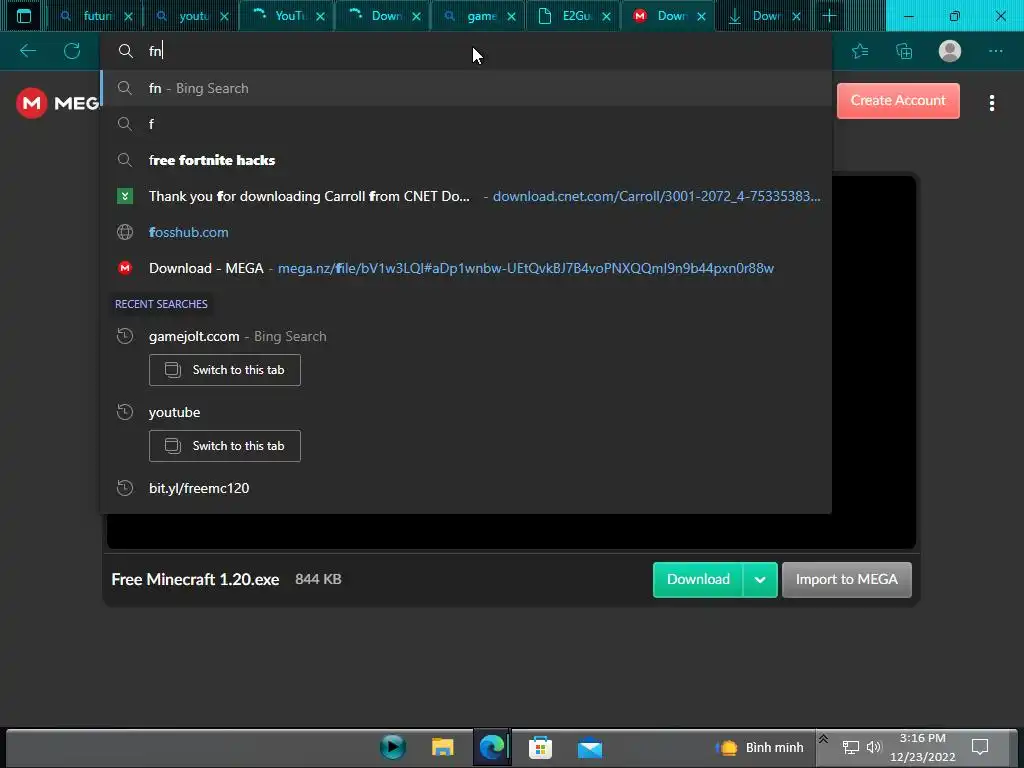
Task: Click the MEGA logo on the page
Action: (x=57, y=103)
